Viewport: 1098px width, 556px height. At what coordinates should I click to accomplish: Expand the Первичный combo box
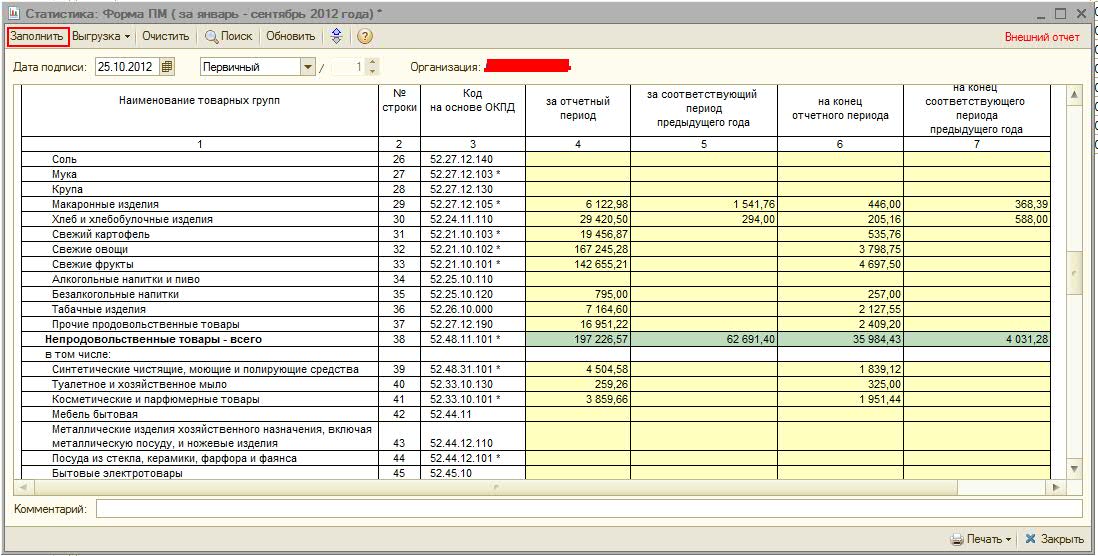[x=307, y=67]
